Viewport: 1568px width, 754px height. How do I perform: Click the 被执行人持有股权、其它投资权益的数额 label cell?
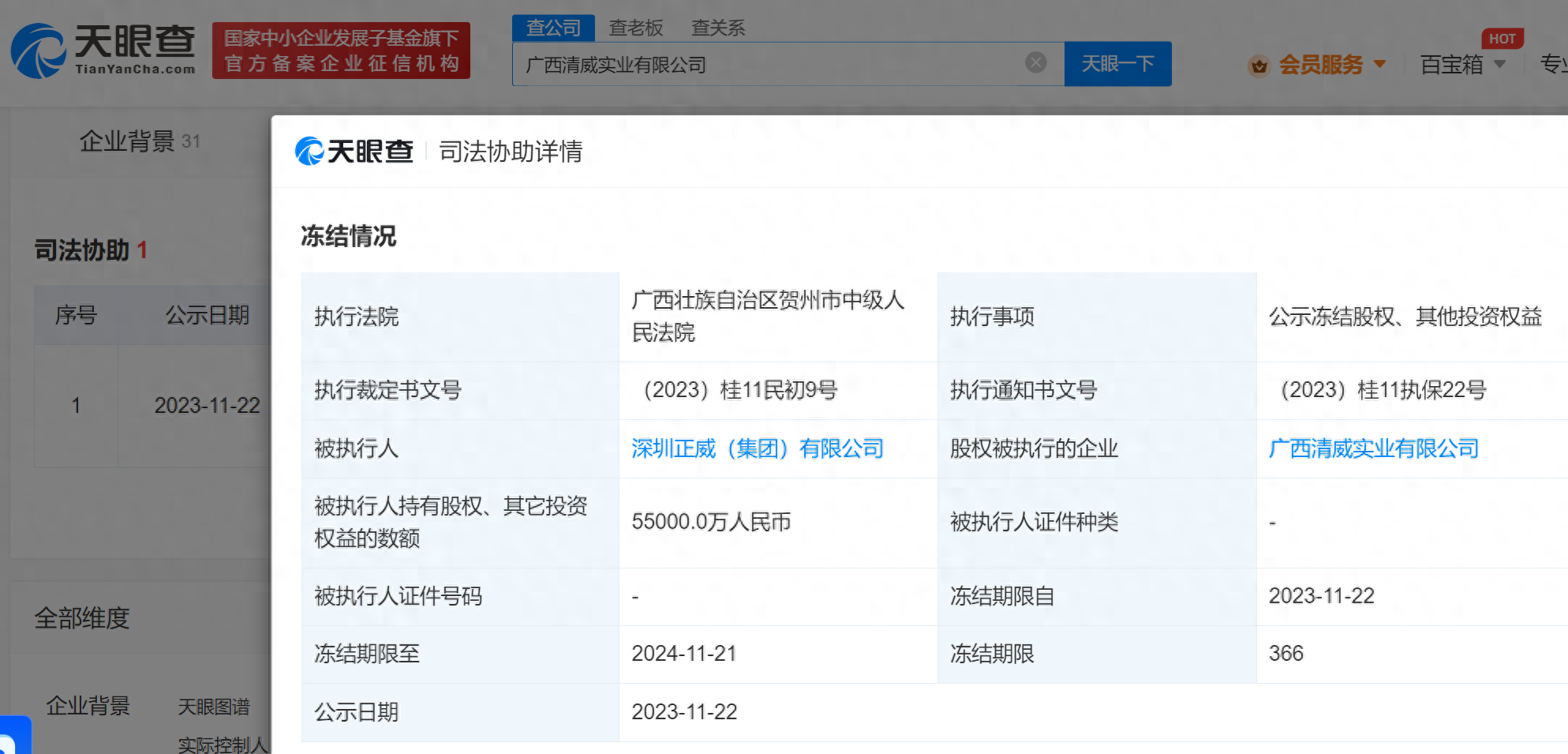460,522
